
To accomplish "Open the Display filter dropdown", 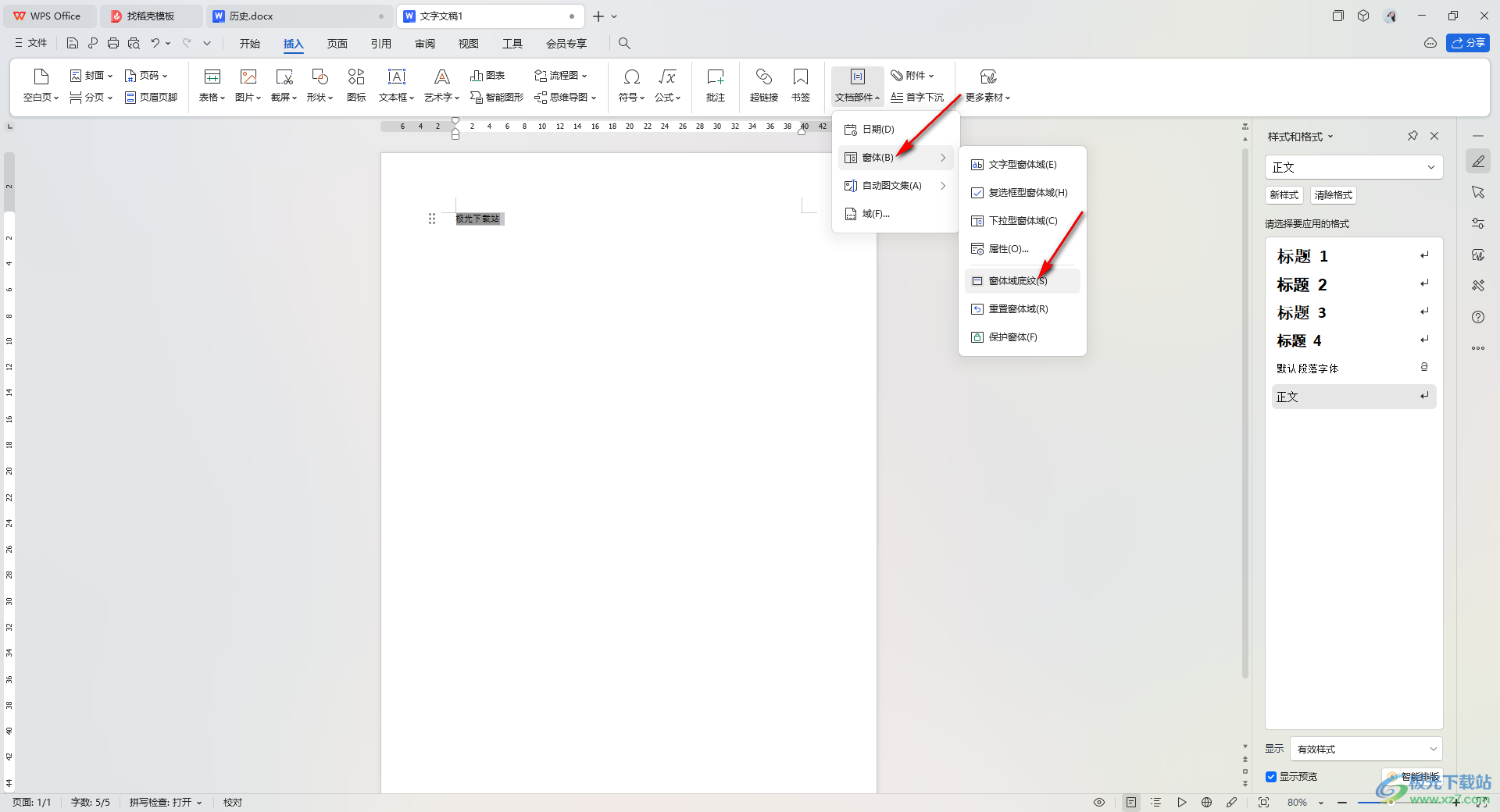I will 1366,749.
